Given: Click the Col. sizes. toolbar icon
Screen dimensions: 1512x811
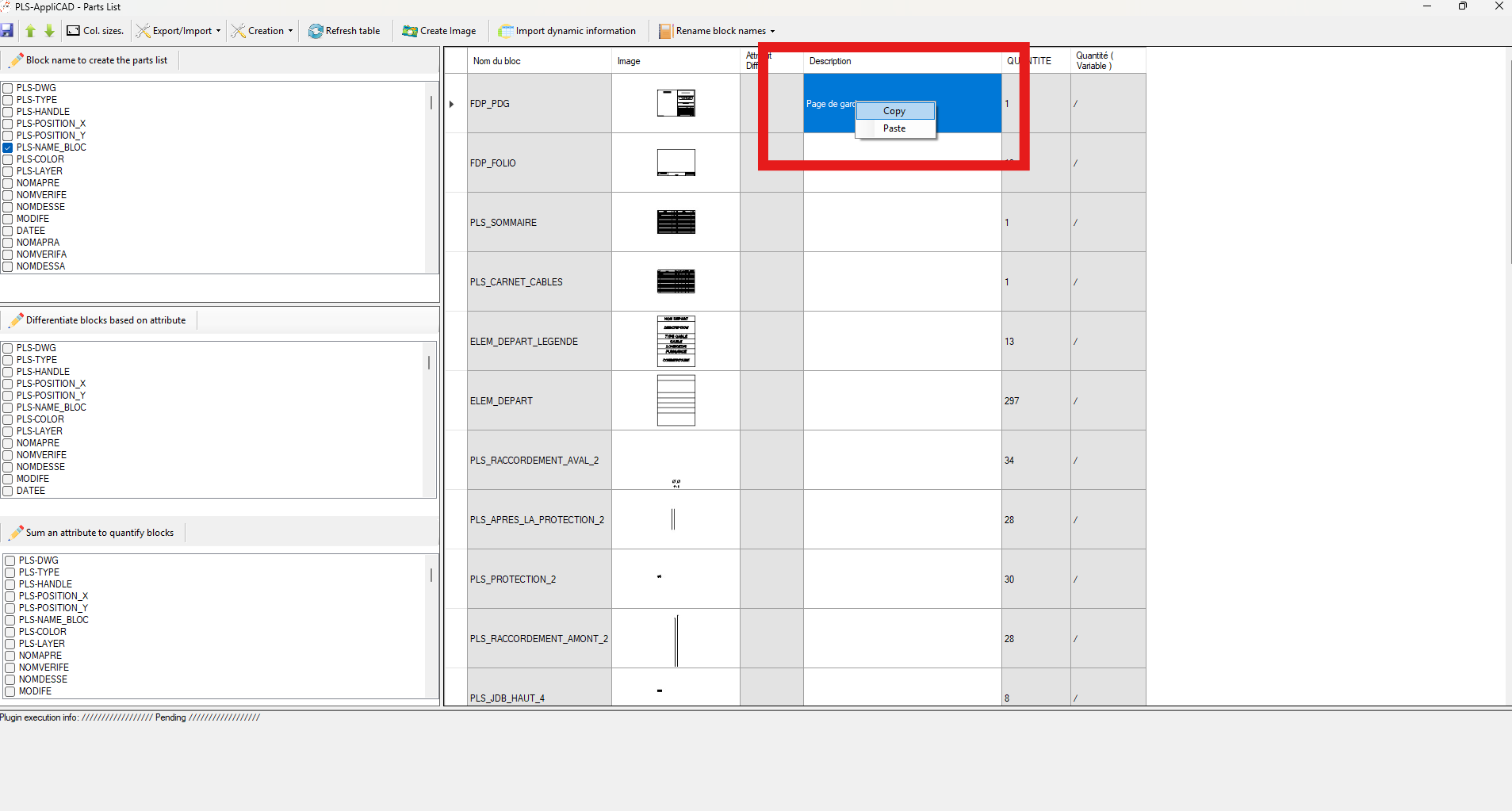Looking at the screenshot, I should [x=74, y=31].
